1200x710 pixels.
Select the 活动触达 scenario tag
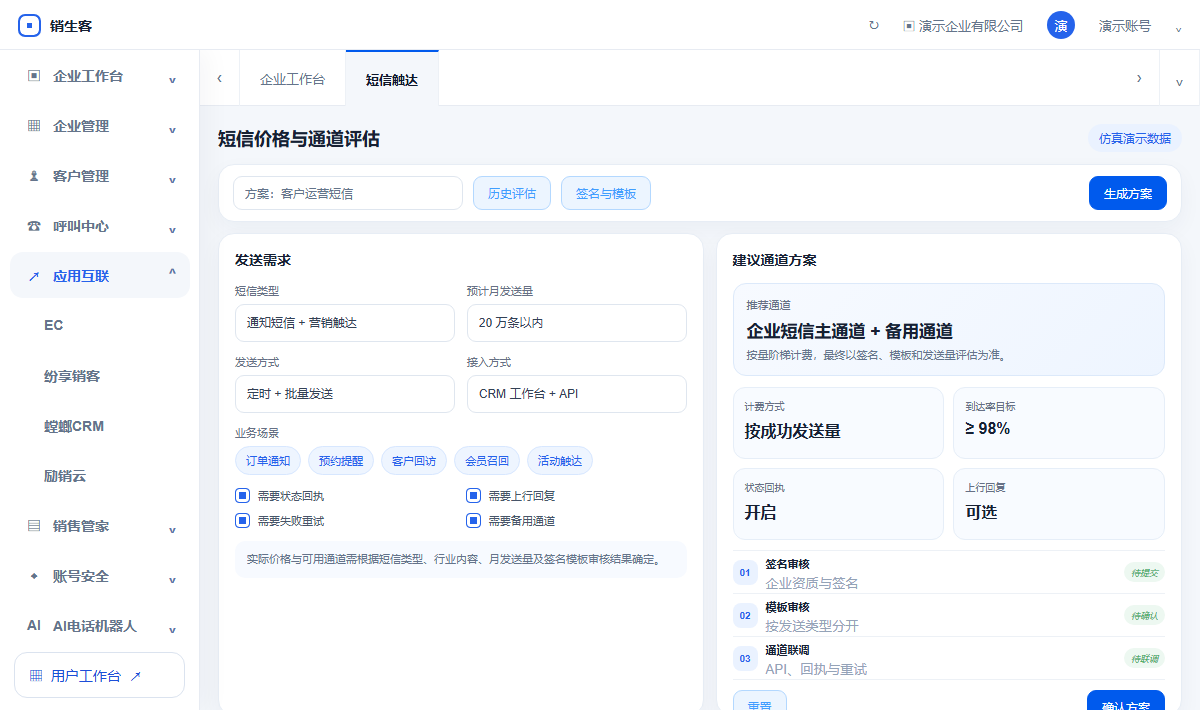(x=560, y=461)
